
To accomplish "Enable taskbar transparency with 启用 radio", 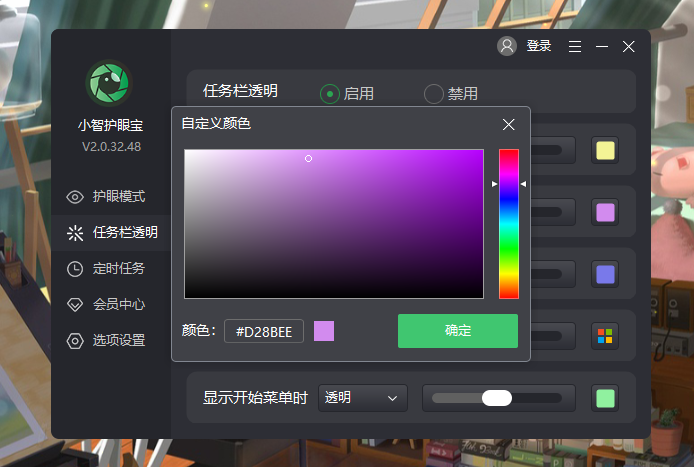I will pos(330,93).
